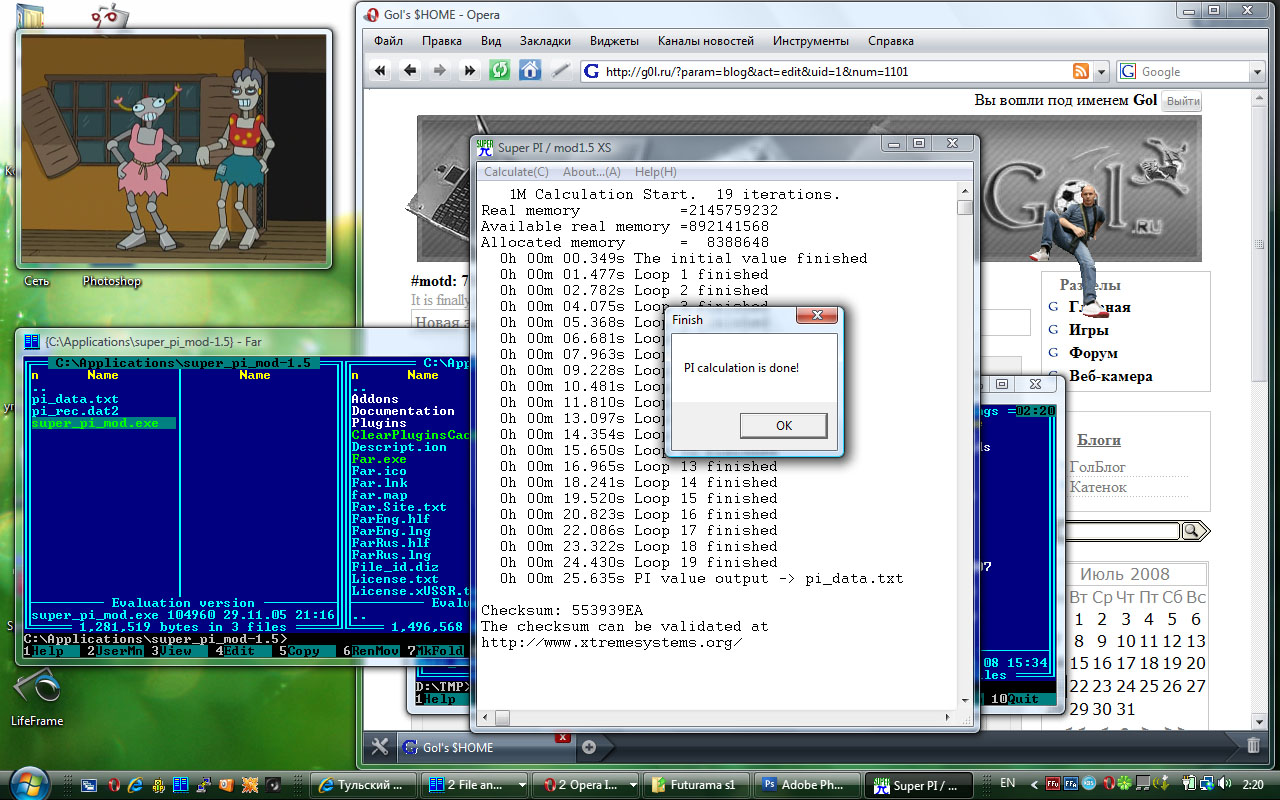
Task: Click volume icon in system tray
Action: point(1226,784)
